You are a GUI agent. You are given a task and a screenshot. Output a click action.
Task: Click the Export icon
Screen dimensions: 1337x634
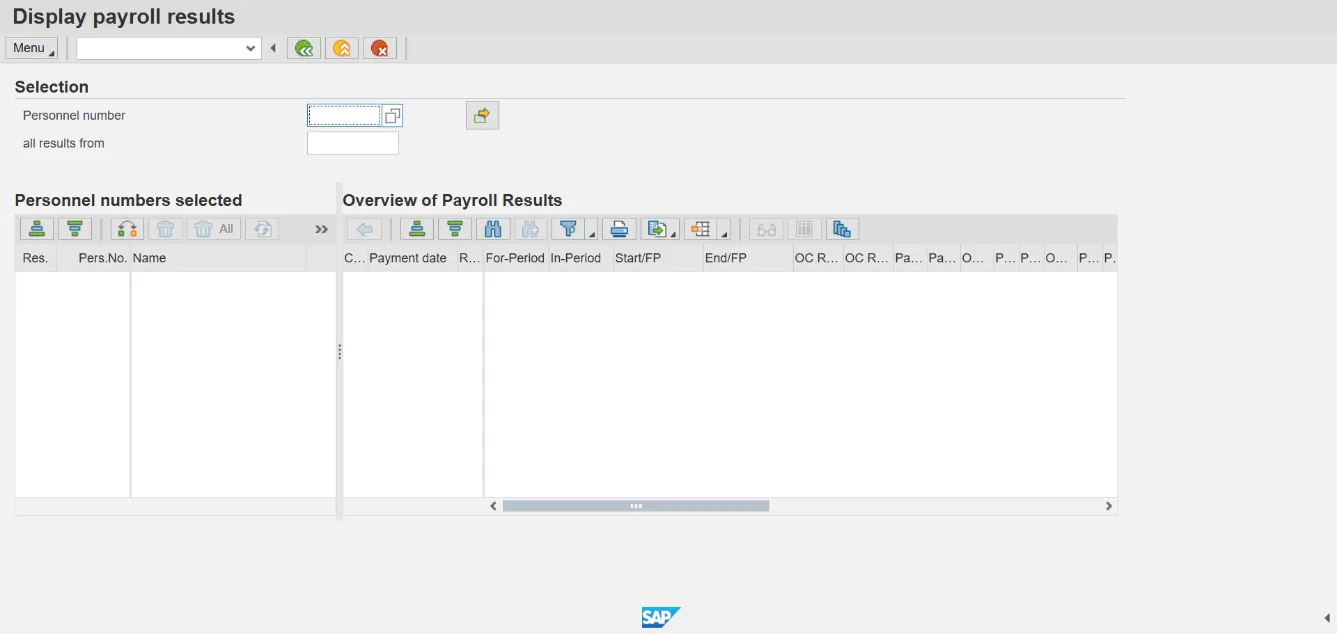pyautogui.click(x=656, y=229)
